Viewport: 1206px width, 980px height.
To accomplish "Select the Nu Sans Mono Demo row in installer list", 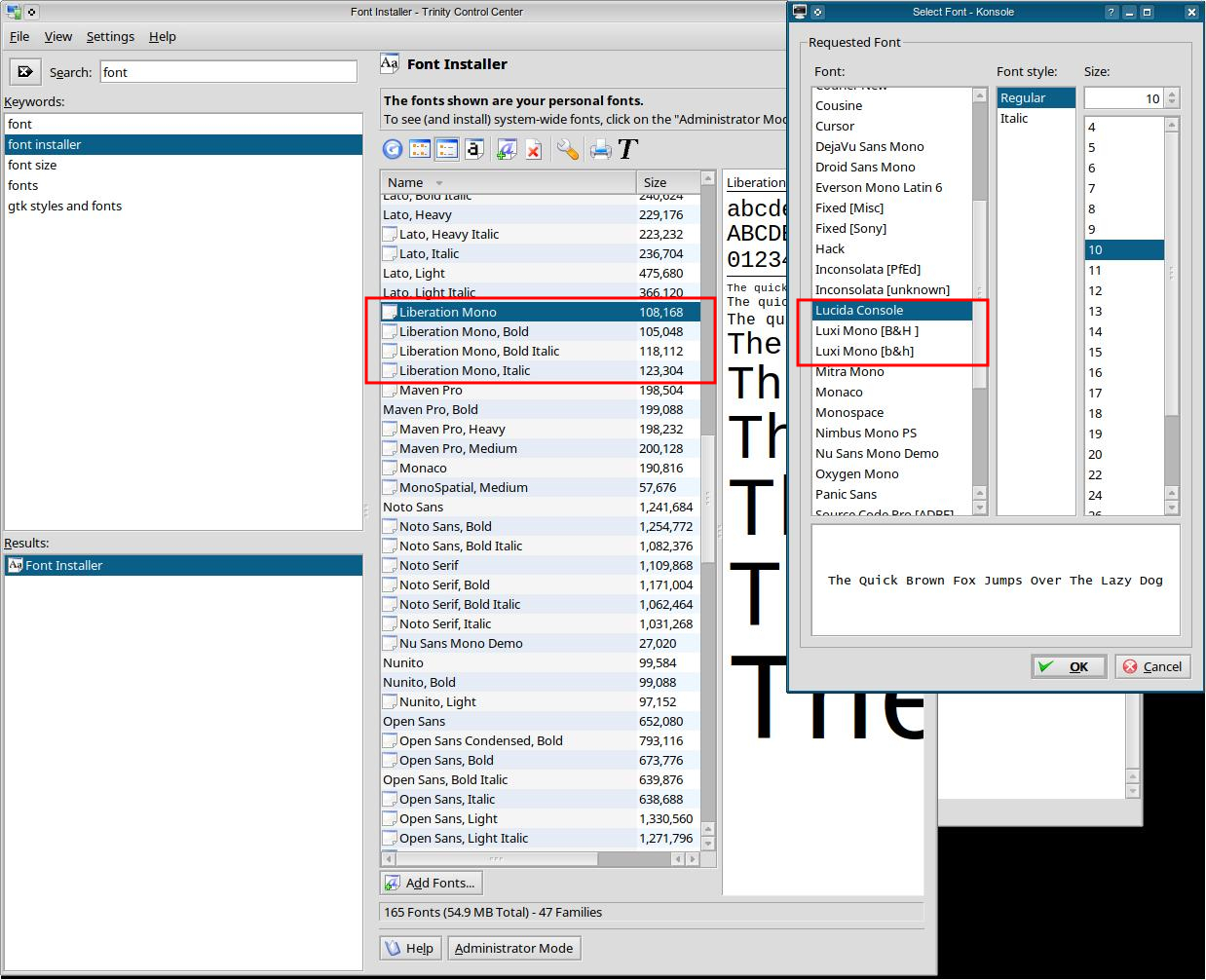I will click(540, 643).
